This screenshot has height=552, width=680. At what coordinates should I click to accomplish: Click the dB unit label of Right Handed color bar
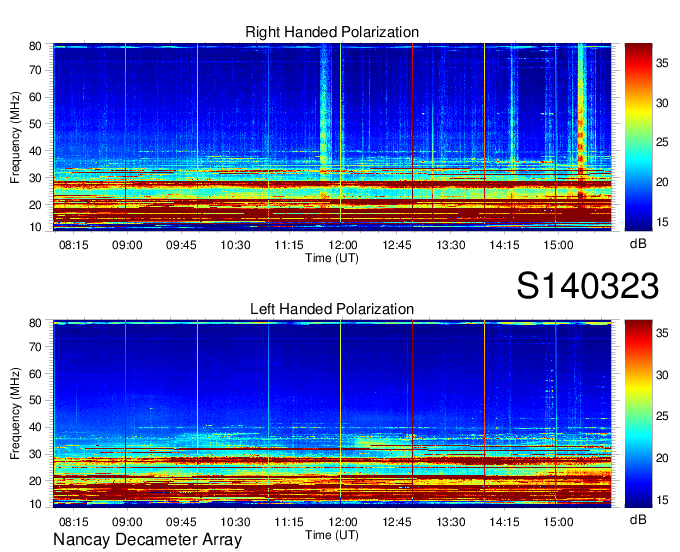pos(638,243)
